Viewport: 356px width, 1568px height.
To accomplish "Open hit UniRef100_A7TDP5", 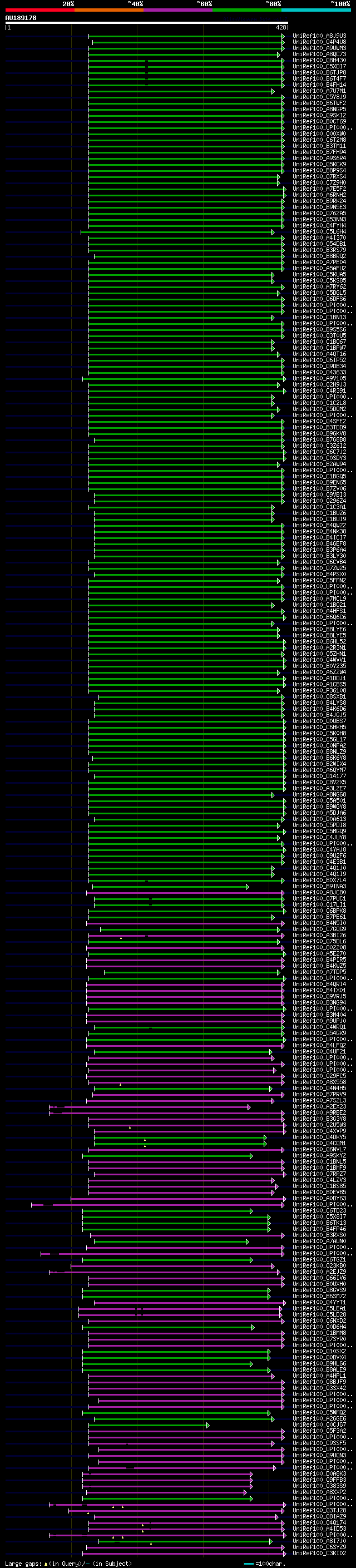I will [x=319, y=973].
